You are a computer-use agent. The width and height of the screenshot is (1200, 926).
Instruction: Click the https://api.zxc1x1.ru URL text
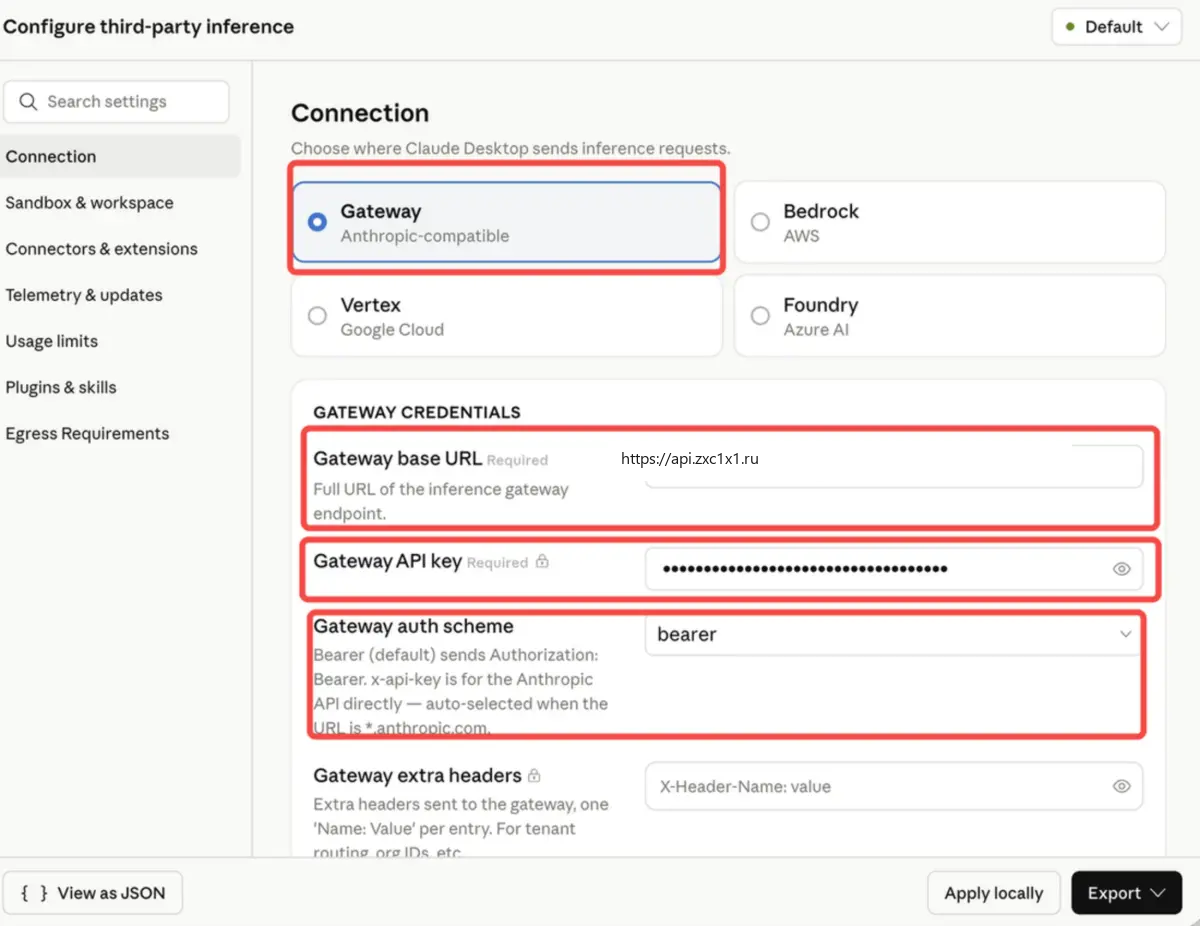(690, 459)
